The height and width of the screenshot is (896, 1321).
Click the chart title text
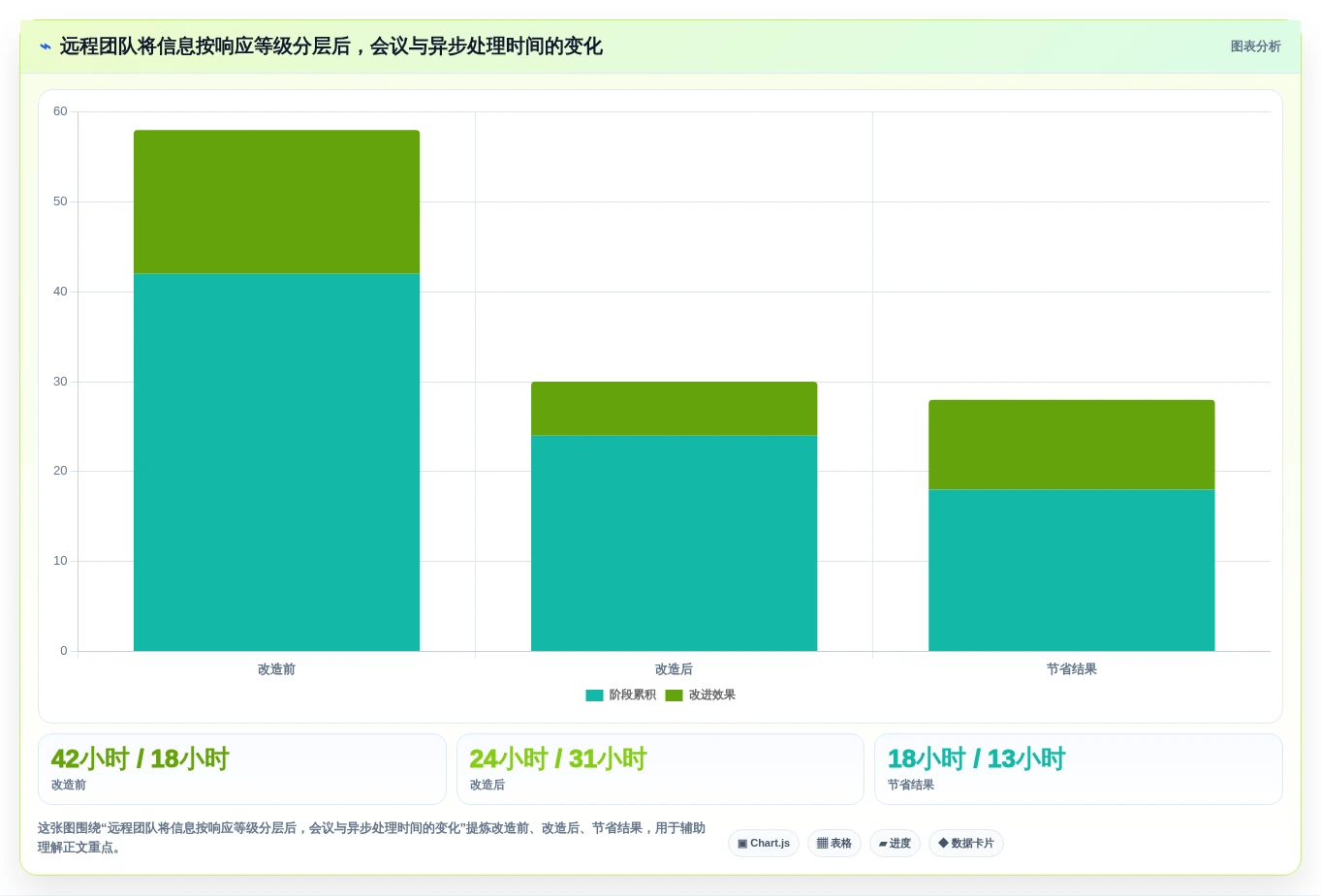click(331, 46)
